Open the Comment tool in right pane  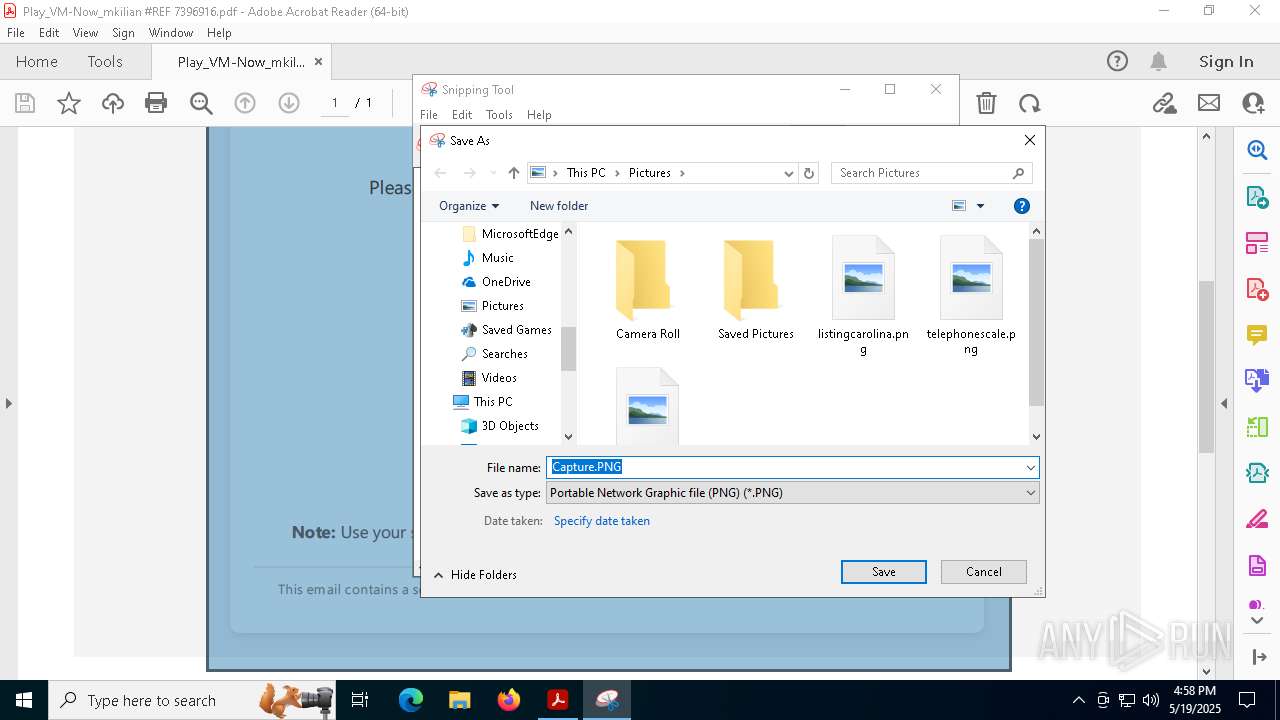click(x=1257, y=335)
